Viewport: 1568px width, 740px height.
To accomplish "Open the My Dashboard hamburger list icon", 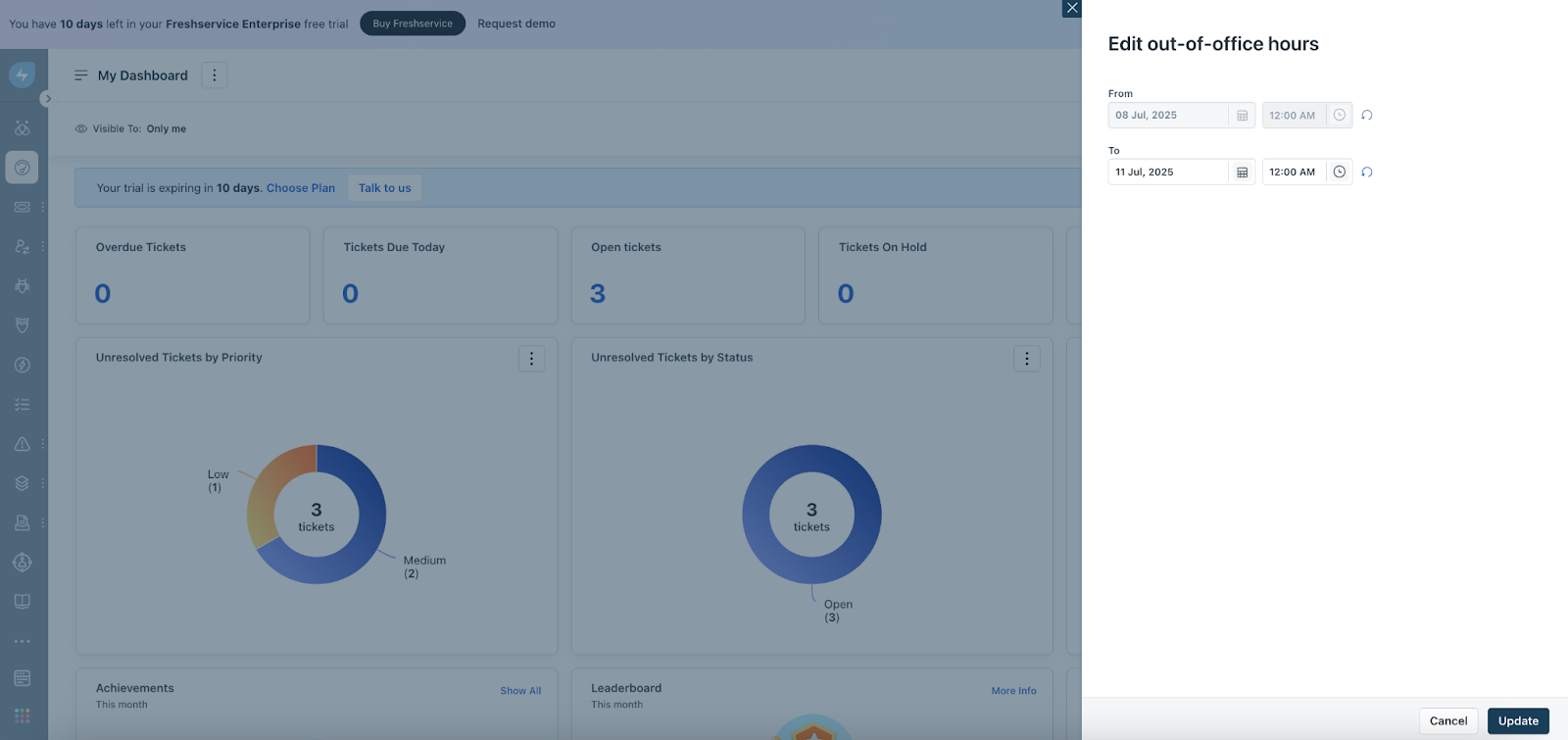I will (x=81, y=75).
